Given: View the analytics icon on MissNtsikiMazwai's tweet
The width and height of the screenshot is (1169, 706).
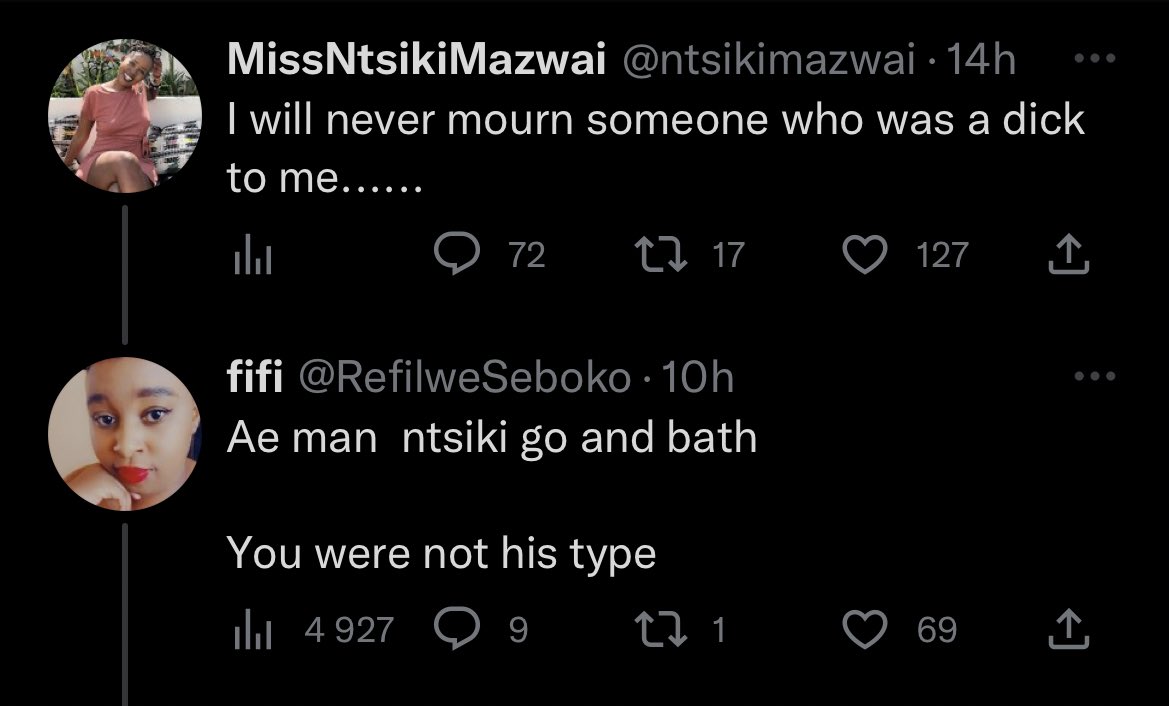Looking at the screenshot, I should [x=253, y=255].
